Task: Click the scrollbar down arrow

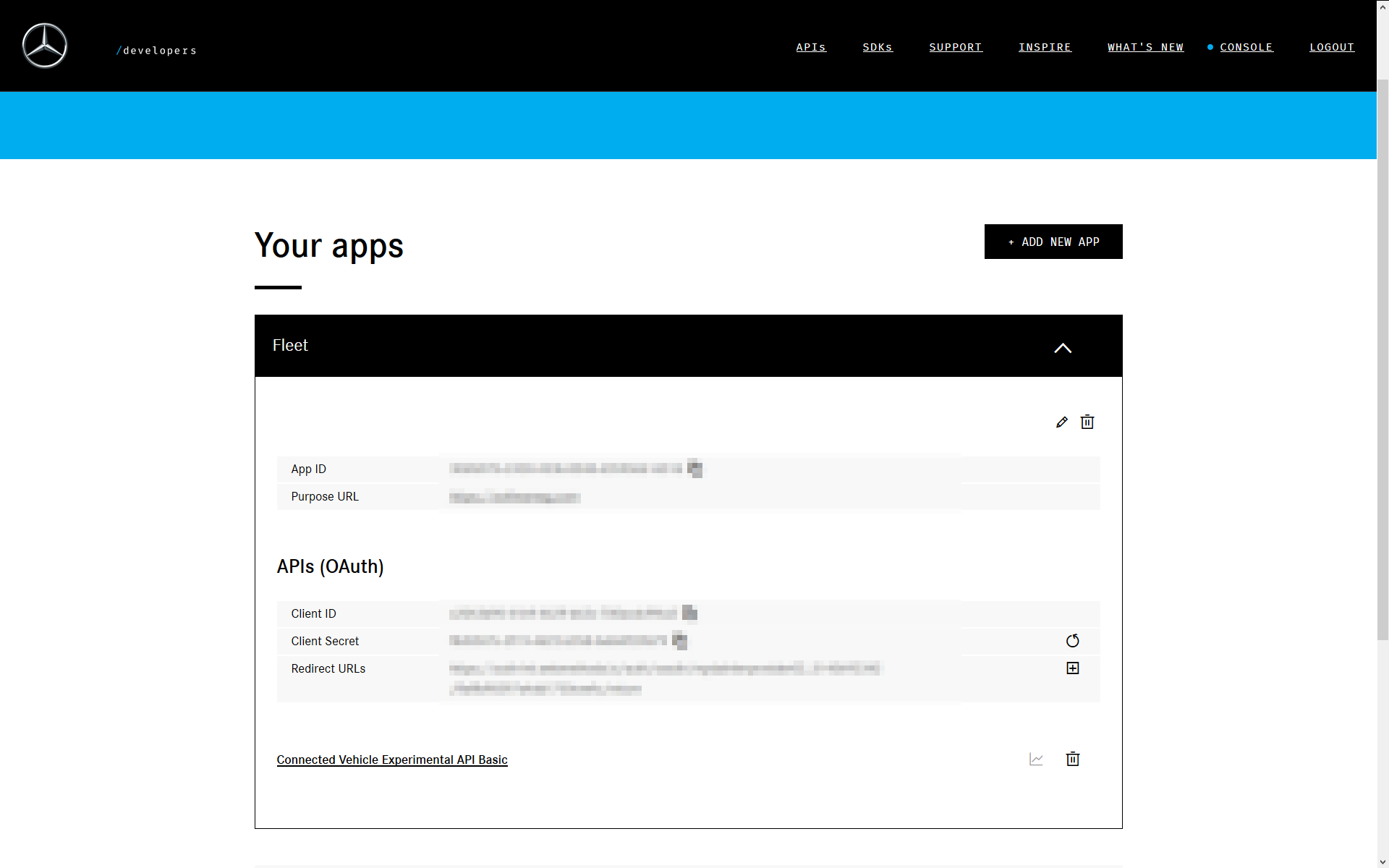Action: coord(1382,861)
